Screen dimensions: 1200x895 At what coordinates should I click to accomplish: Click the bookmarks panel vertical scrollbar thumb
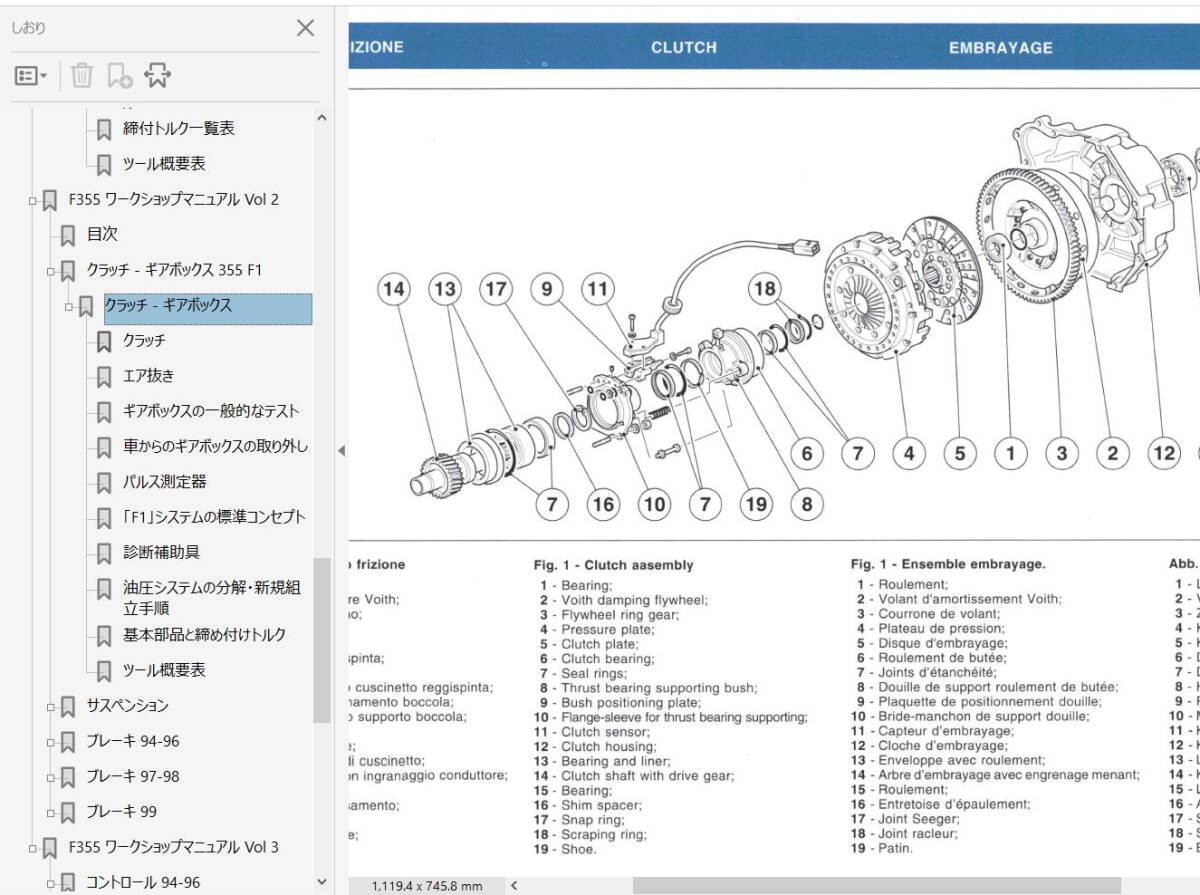[x=321, y=640]
